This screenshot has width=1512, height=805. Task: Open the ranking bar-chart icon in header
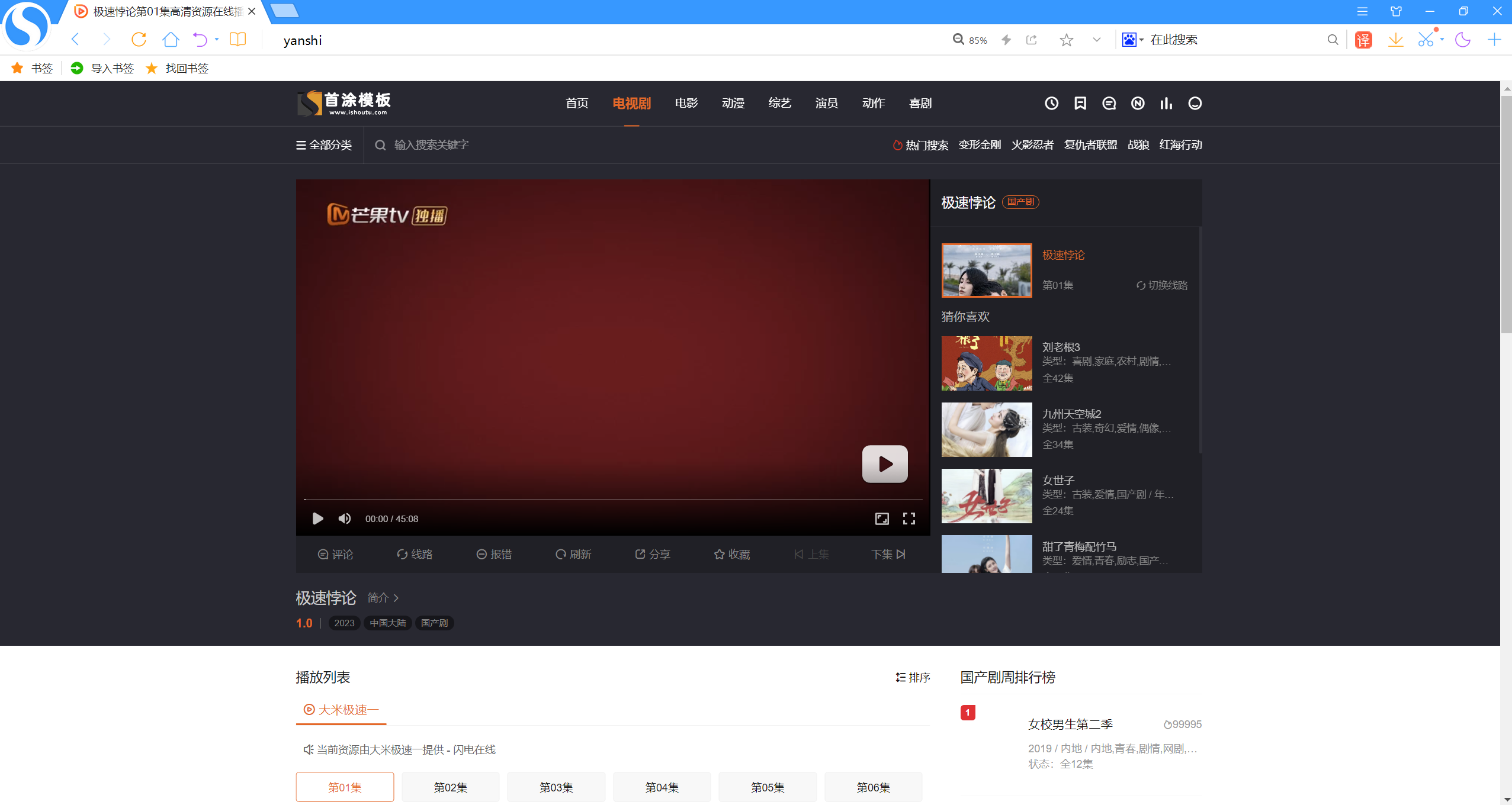[1166, 104]
